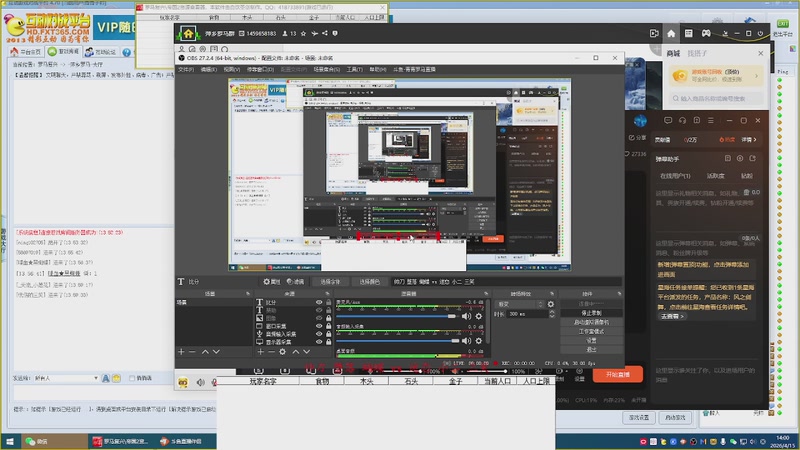Viewport: 800px width, 450px height.
Task: Pop out the controls dock corner icon
Action: [x=619, y=294]
